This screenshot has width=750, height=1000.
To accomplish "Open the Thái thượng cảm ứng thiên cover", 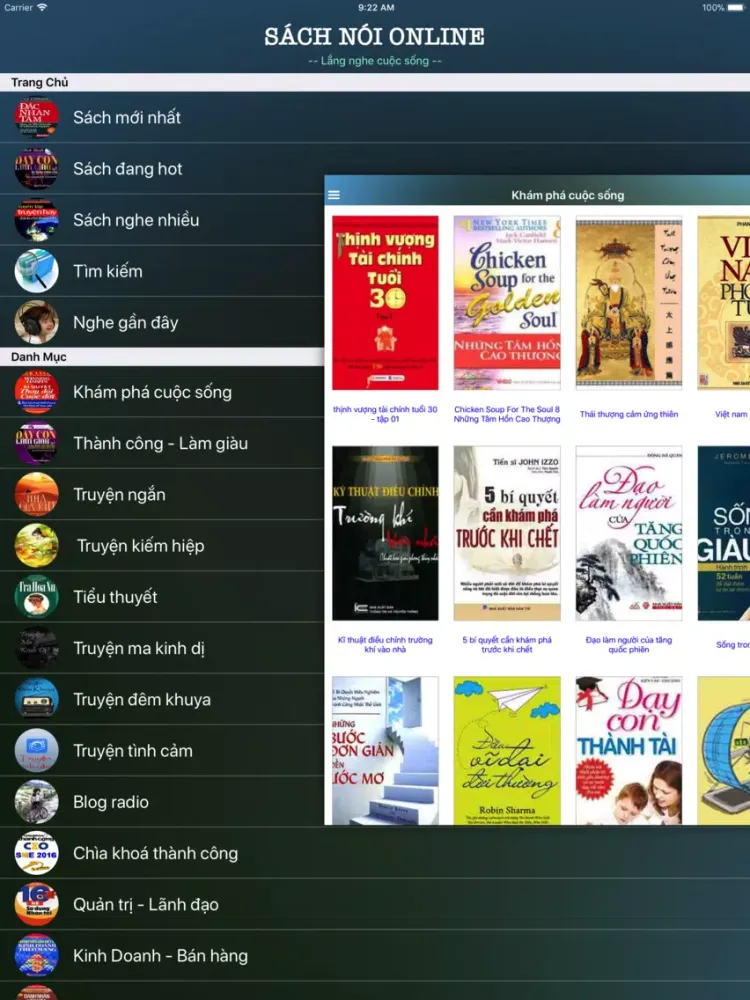I will click(629, 302).
